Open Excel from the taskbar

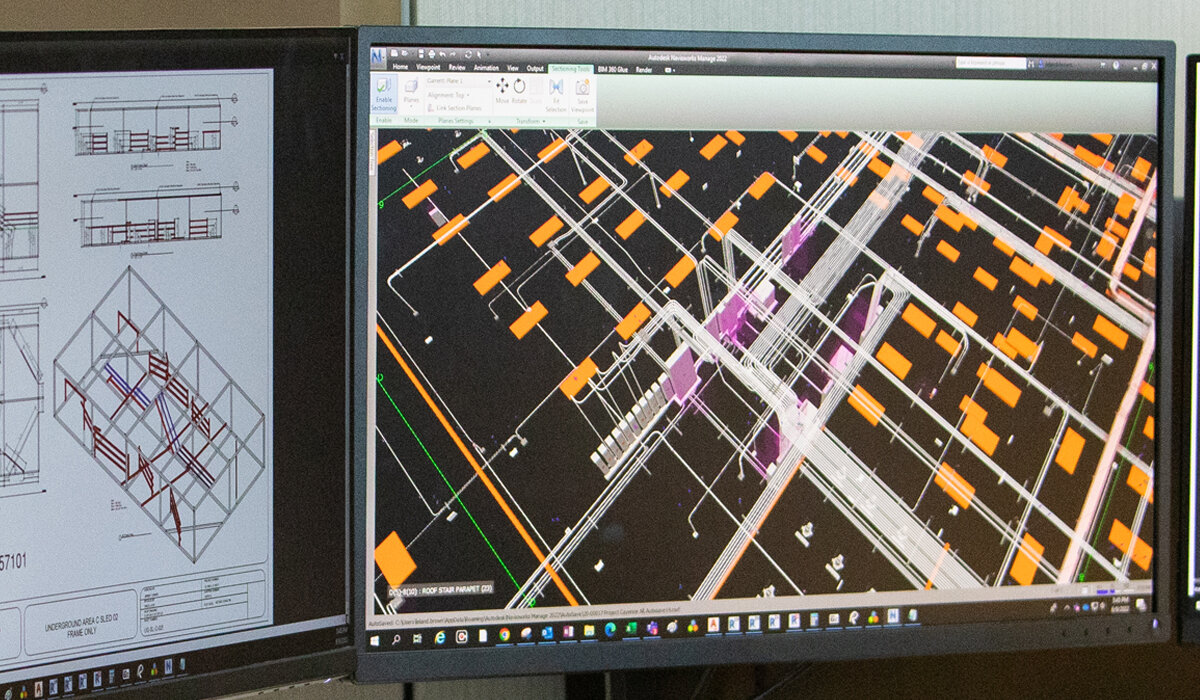pyautogui.click(x=631, y=628)
